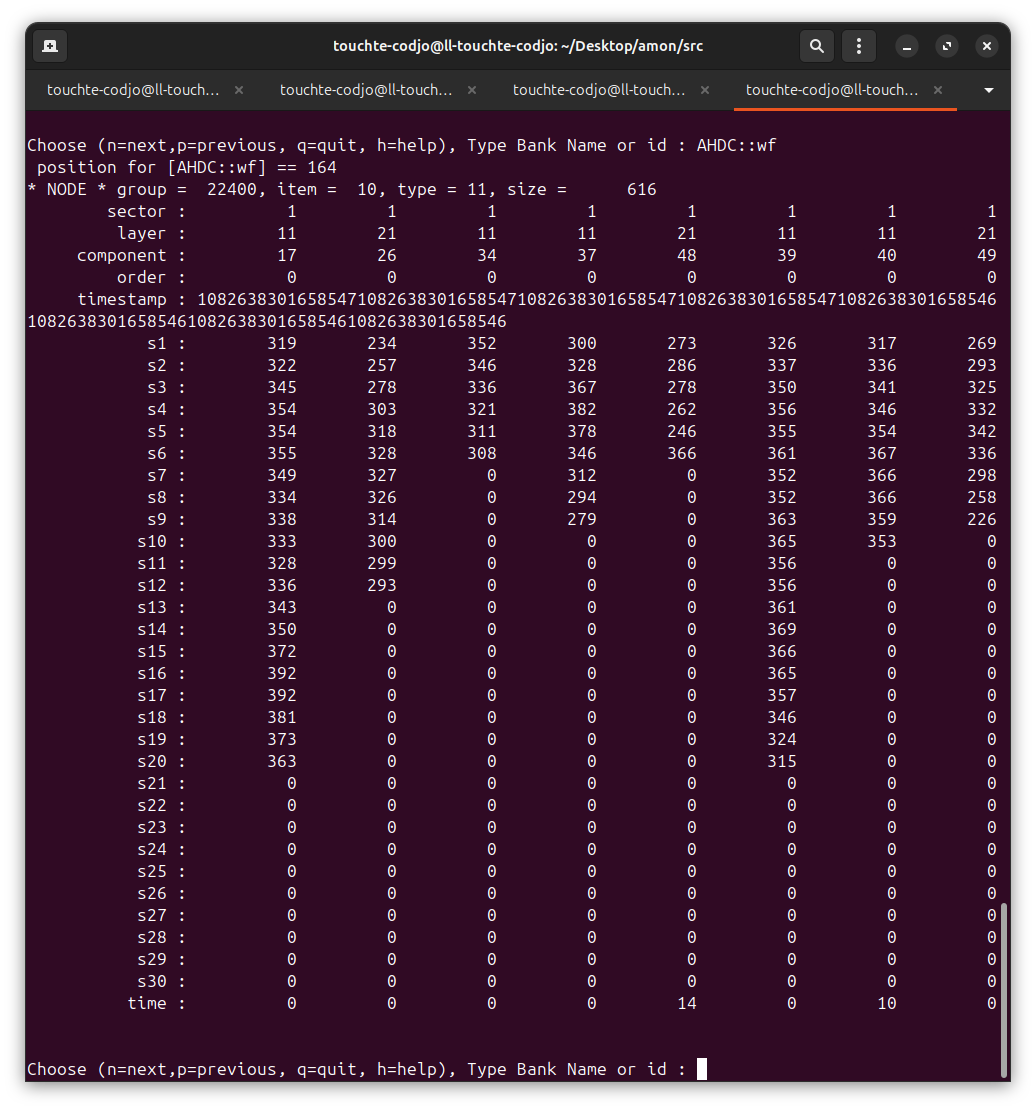Click the s19 value 324
Viewport: 1036px width, 1110px height.
(x=782, y=739)
